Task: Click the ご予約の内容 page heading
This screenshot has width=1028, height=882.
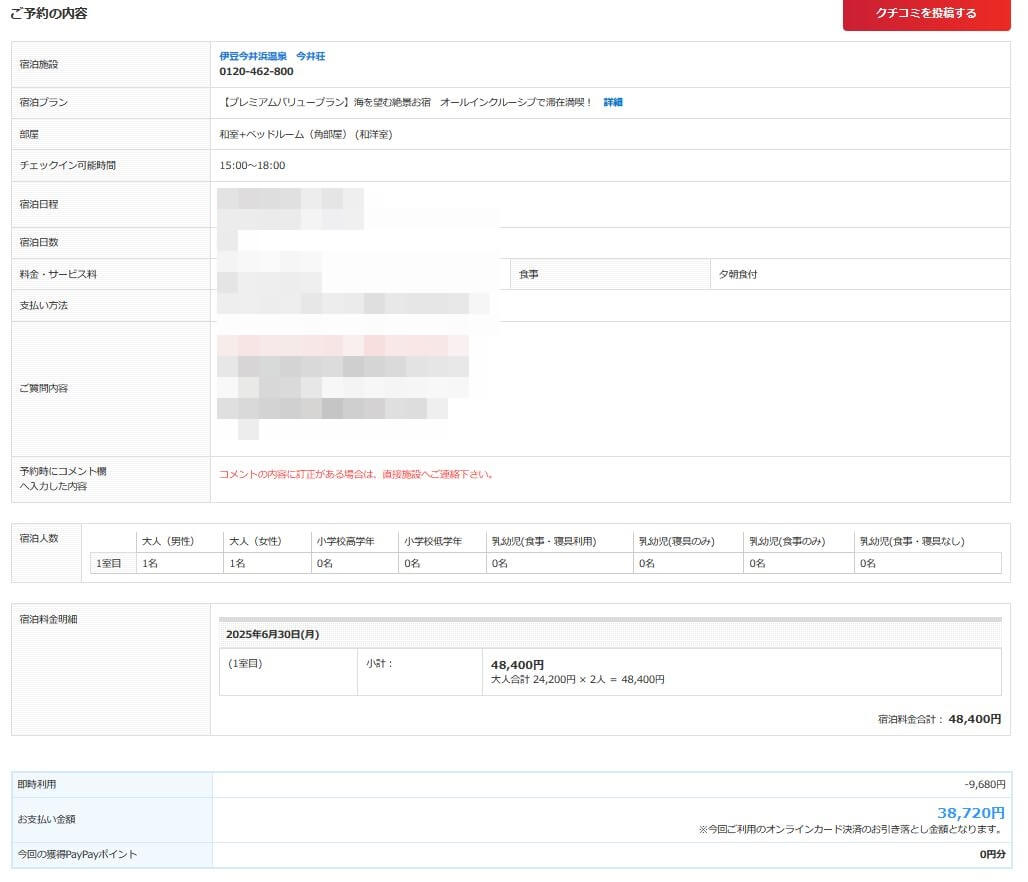Action: 48,13
